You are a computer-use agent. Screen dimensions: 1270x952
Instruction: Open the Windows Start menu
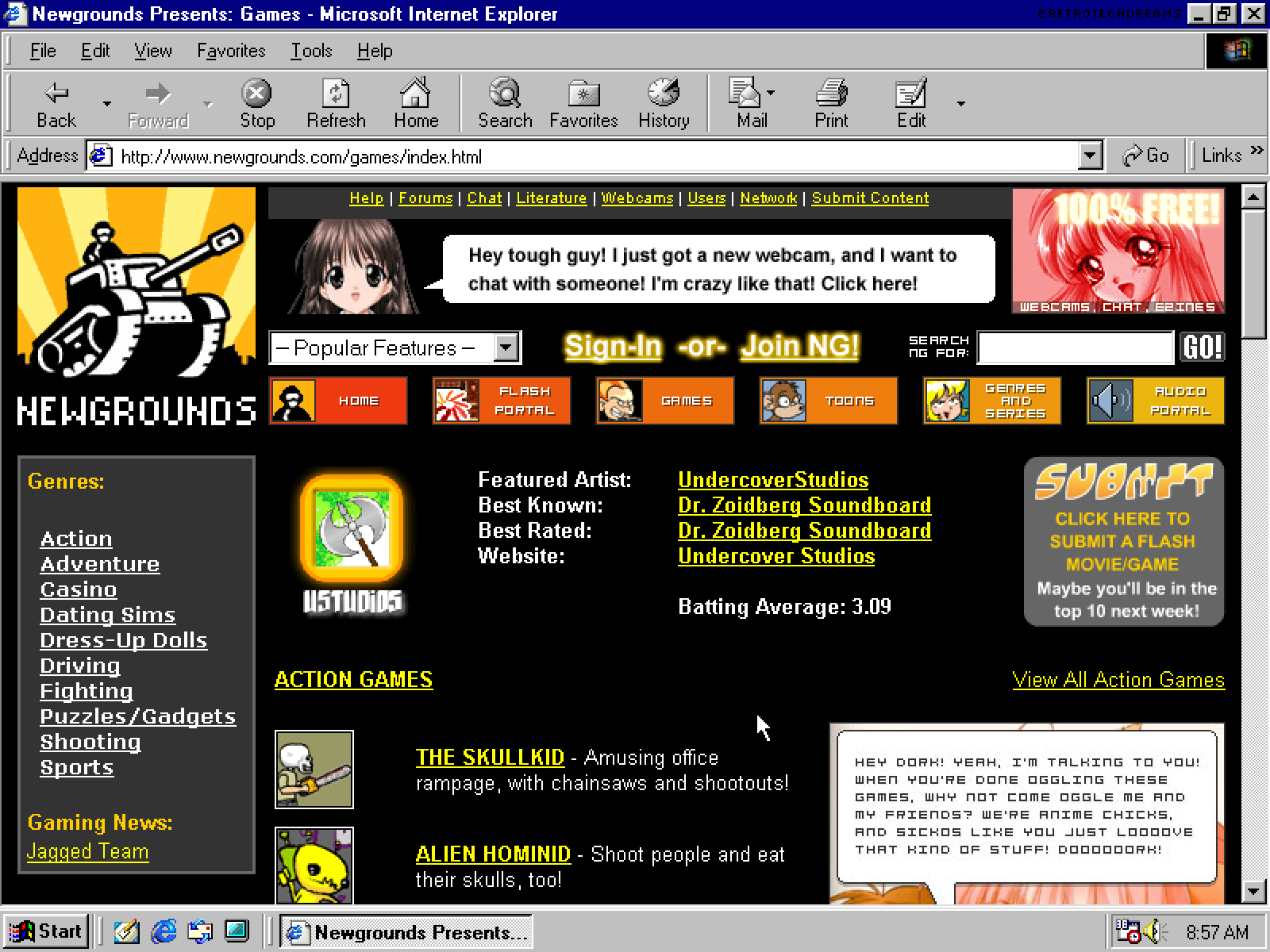click(x=47, y=931)
